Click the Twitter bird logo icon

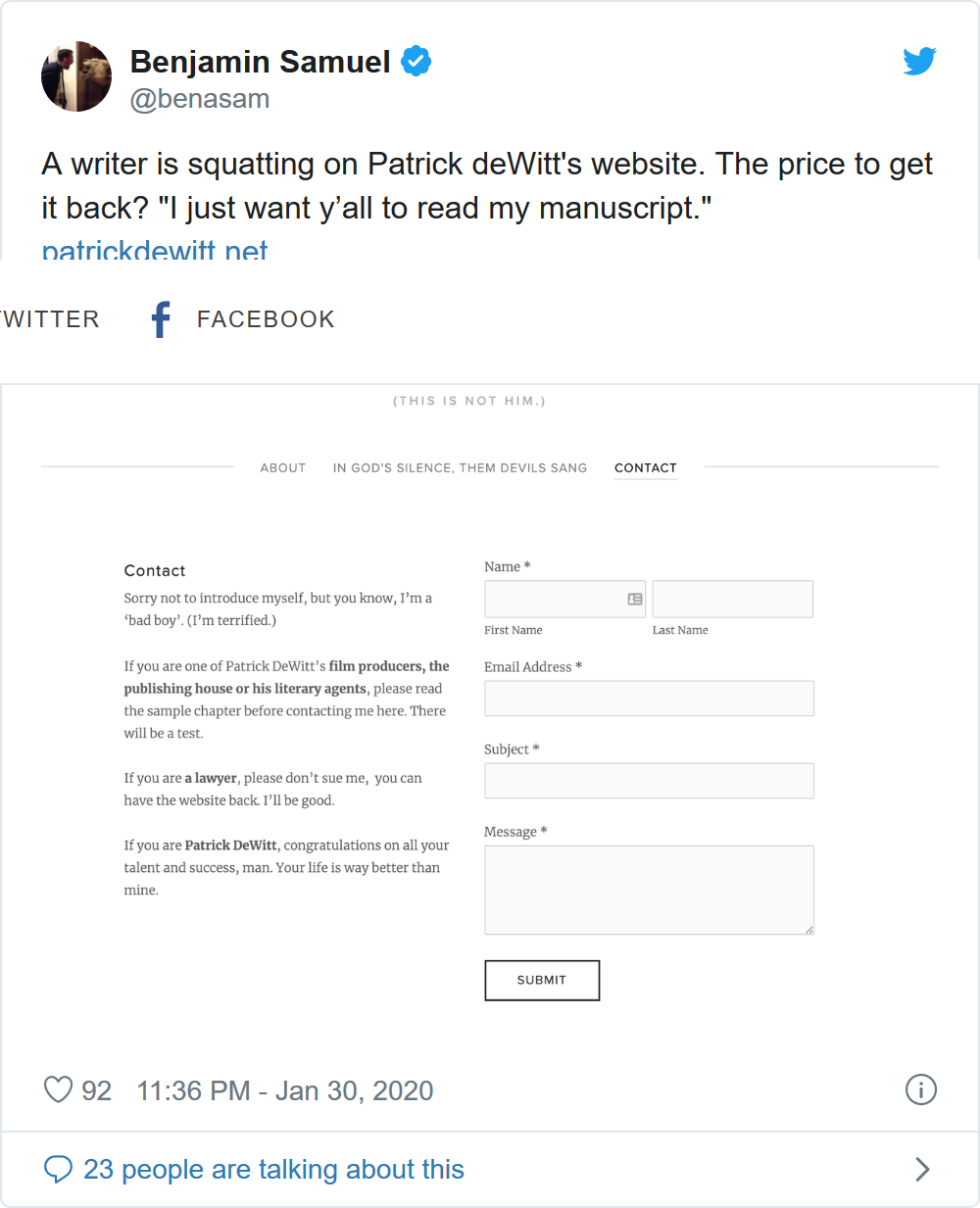pos(919,62)
